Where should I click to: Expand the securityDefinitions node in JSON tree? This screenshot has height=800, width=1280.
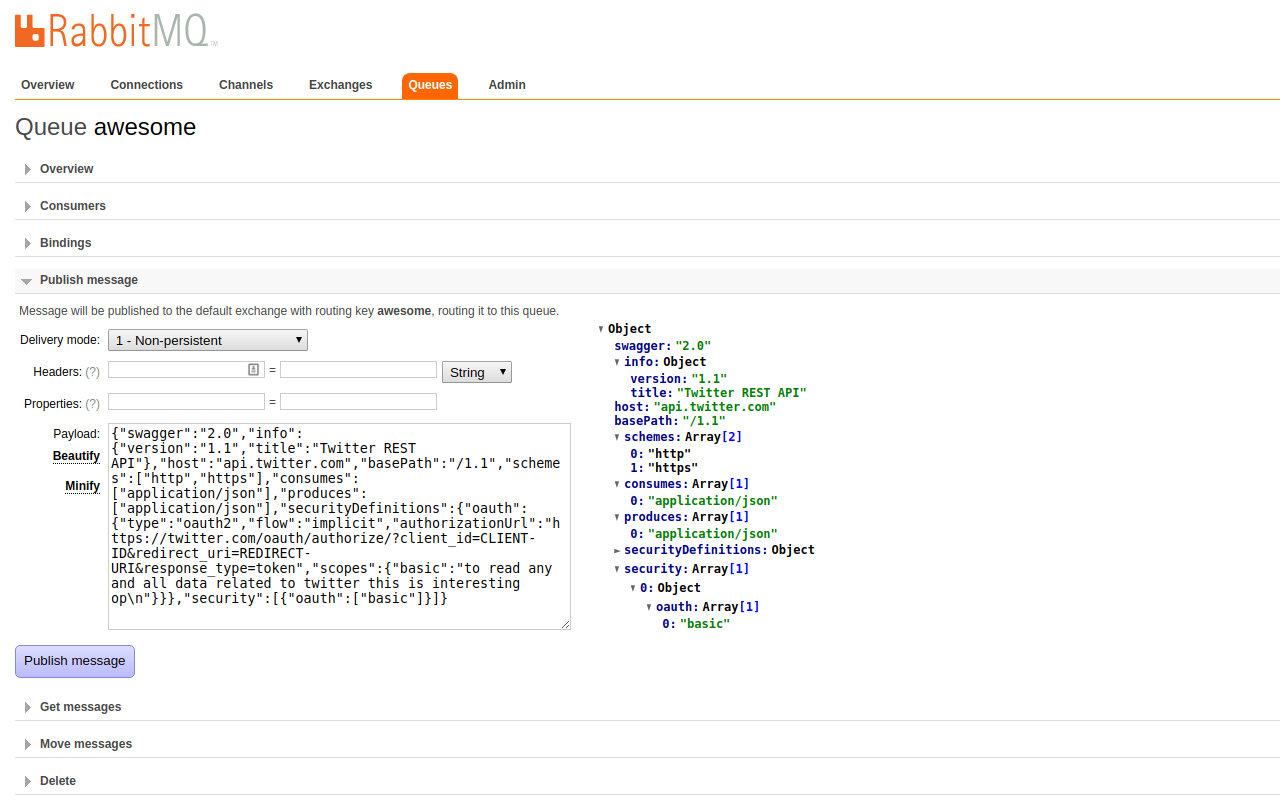tap(619, 550)
